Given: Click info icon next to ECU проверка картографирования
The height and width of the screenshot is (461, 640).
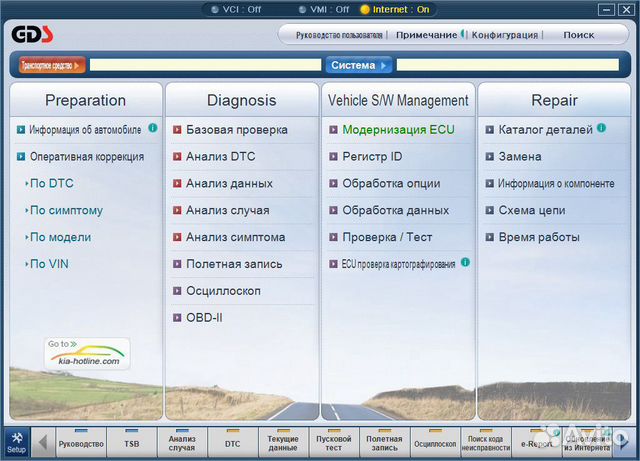Looking at the screenshot, I should [465, 263].
